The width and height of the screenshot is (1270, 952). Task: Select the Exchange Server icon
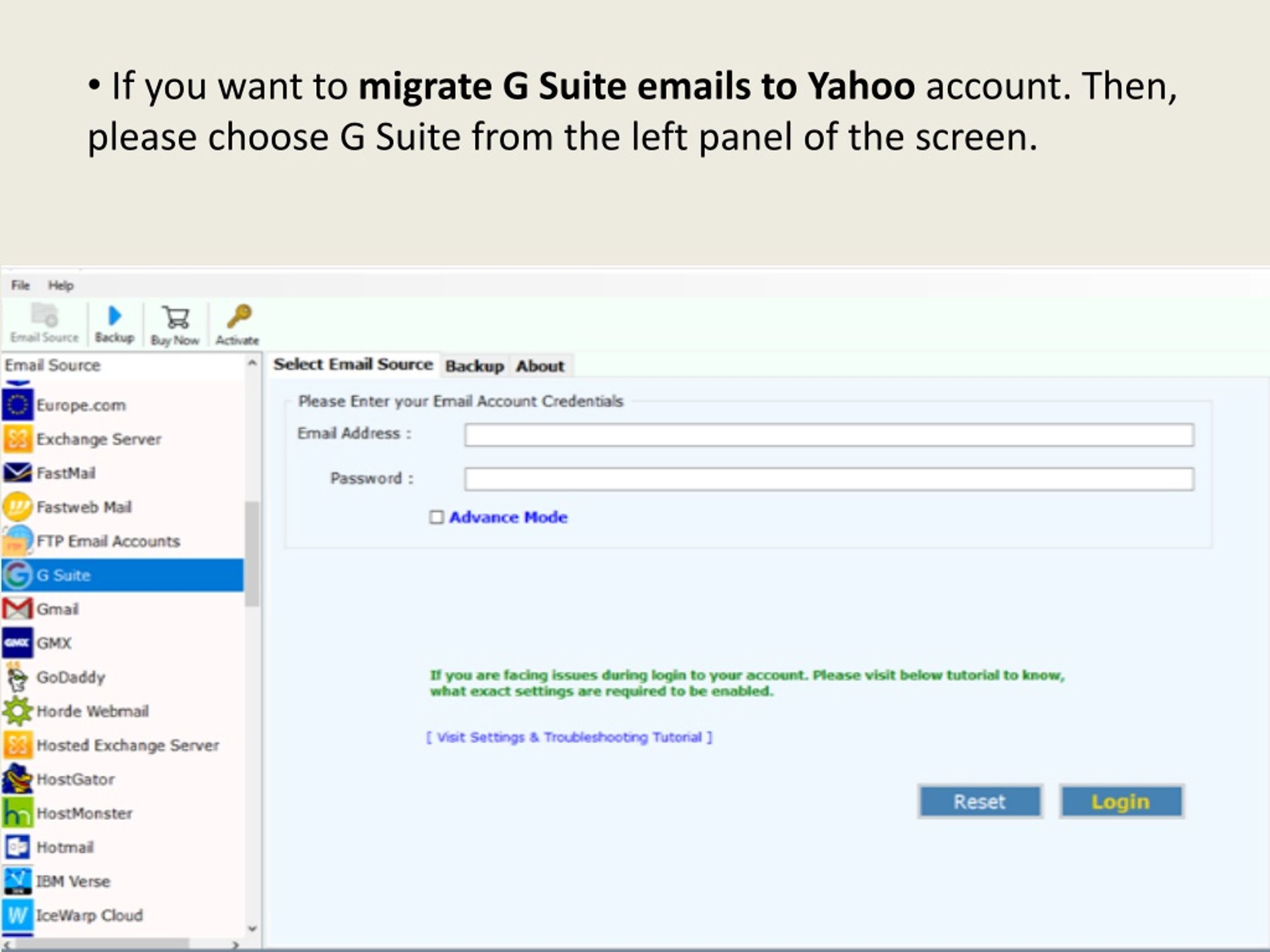(17, 439)
